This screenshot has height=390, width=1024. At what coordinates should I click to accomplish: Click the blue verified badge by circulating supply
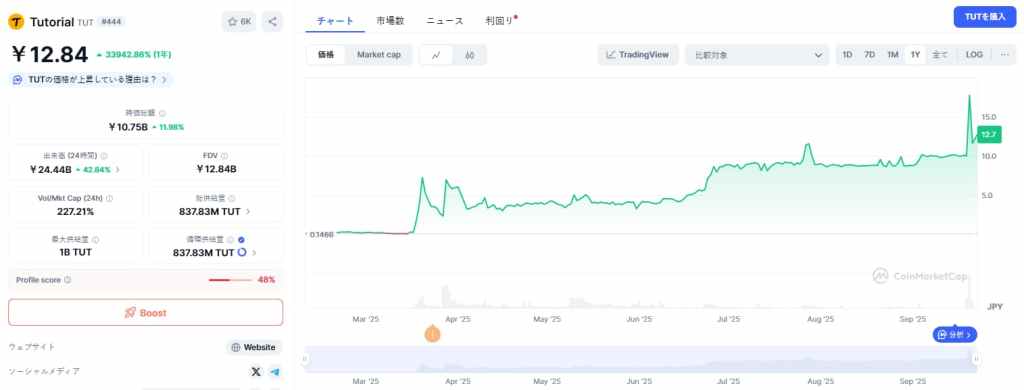[241, 240]
